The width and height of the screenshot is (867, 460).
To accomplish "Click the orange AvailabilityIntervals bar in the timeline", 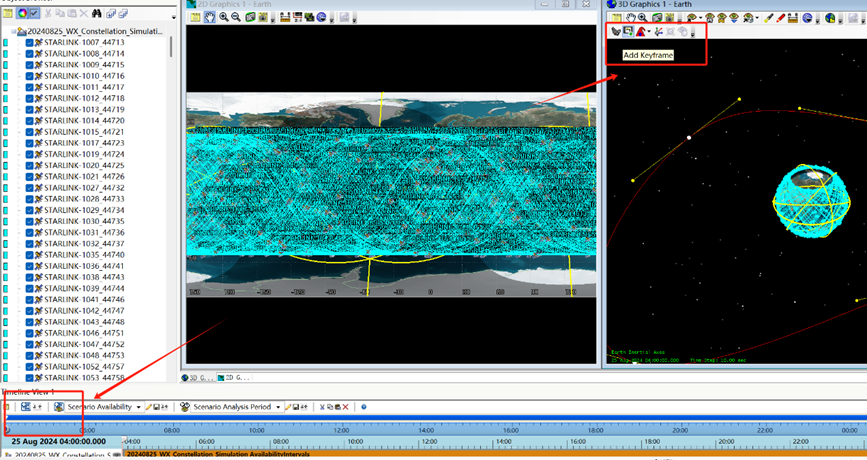I will click(x=495, y=454).
